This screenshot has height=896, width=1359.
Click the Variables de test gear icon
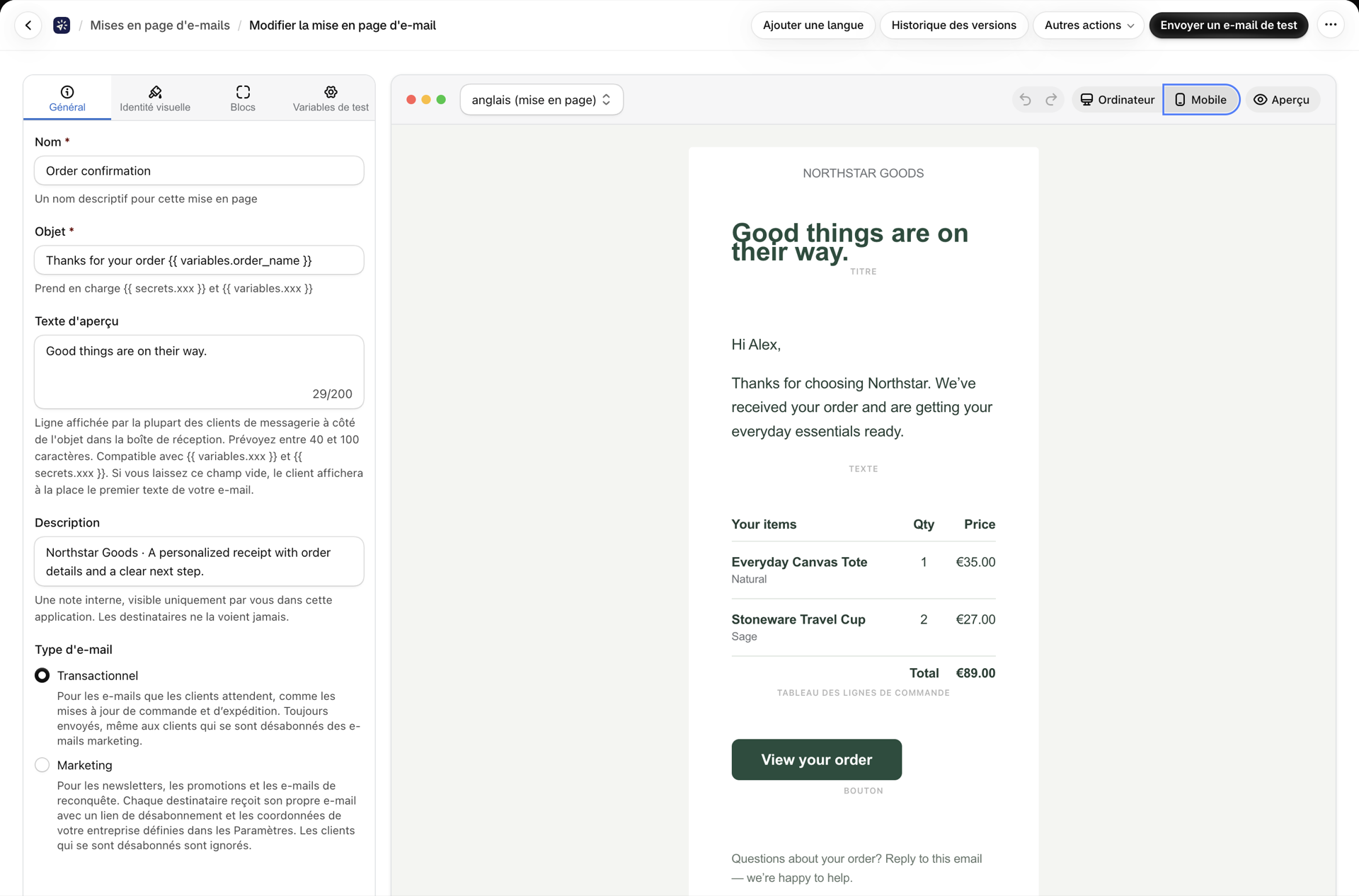(x=331, y=92)
